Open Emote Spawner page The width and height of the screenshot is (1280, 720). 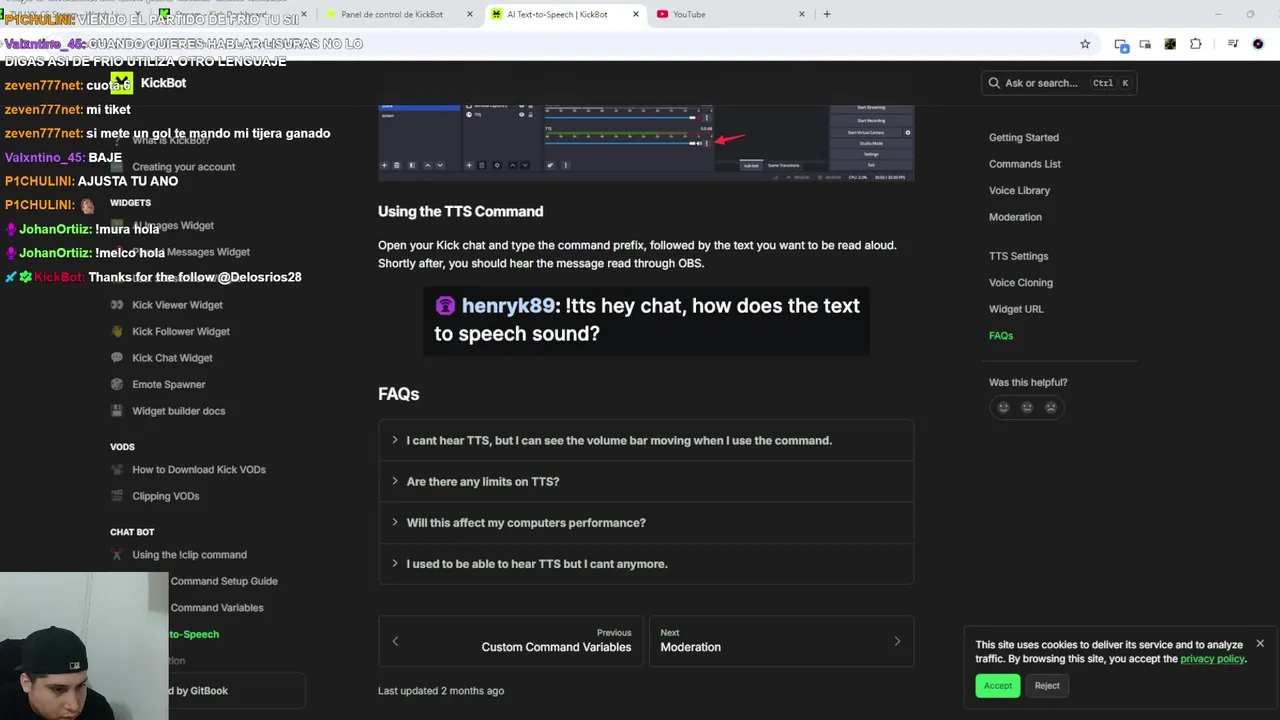(168, 384)
